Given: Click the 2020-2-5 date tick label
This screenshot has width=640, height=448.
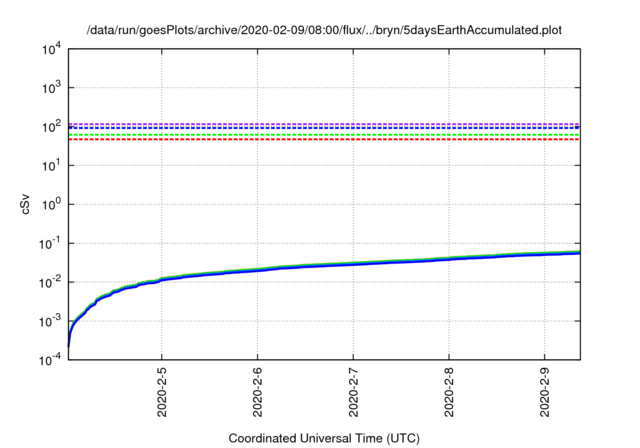Looking at the screenshot, I should click(x=162, y=392).
